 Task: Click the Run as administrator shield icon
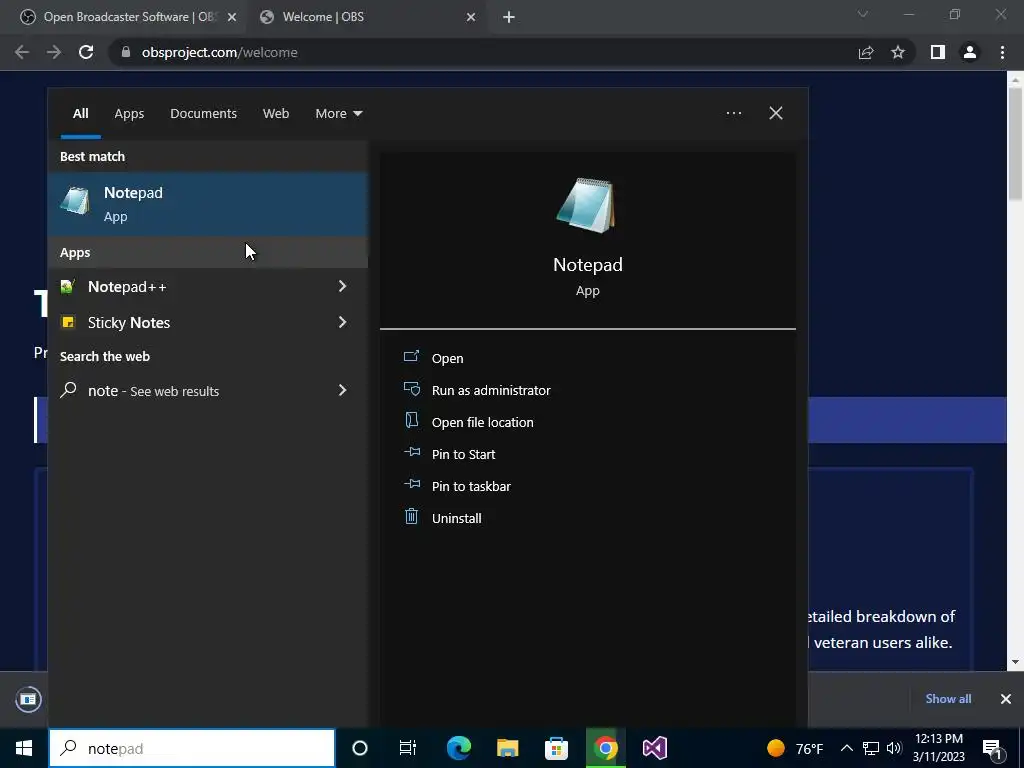pyautogui.click(x=411, y=389)
